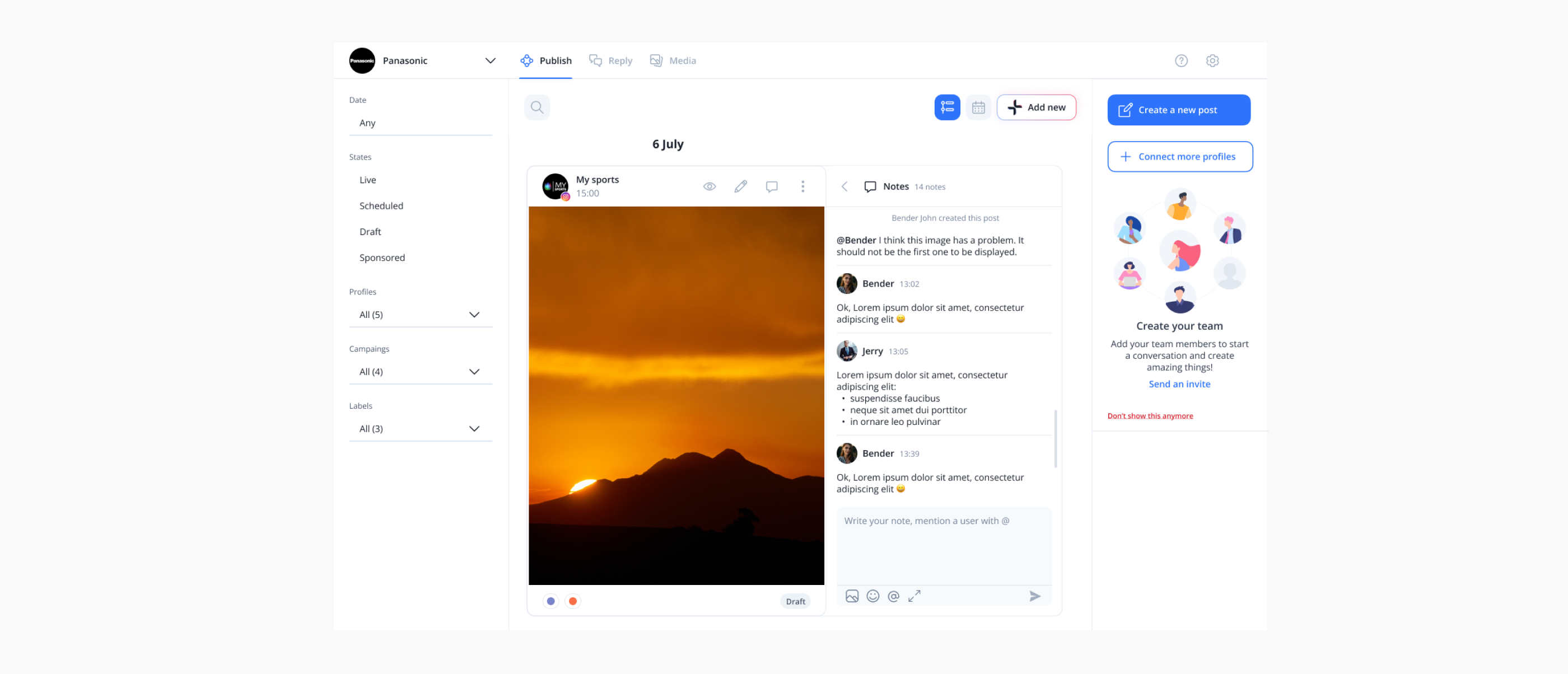Click the Send an invite link

point(1179,384)
